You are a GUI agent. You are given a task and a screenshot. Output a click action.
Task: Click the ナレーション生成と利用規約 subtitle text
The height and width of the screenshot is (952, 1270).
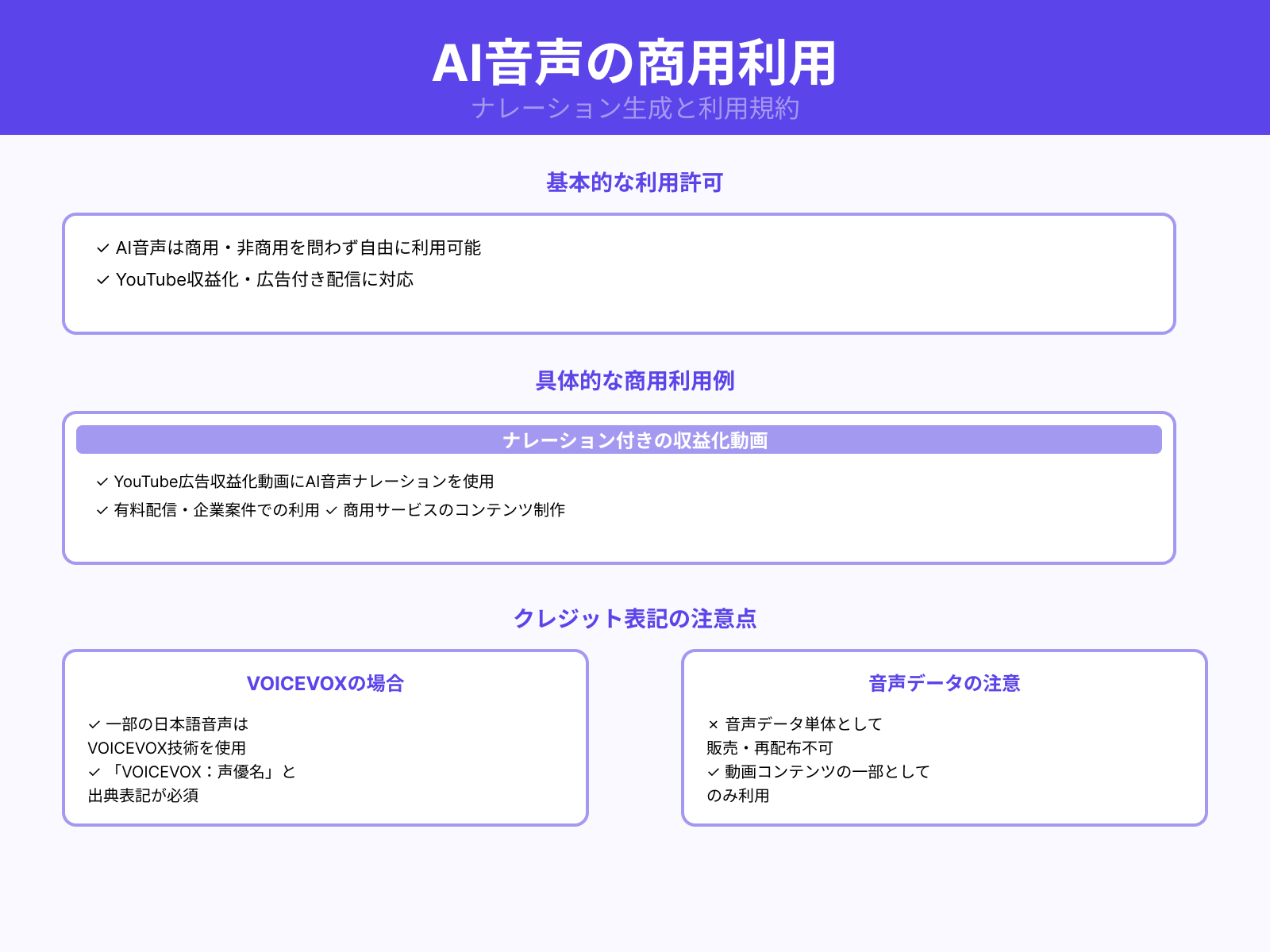point(635,111)
